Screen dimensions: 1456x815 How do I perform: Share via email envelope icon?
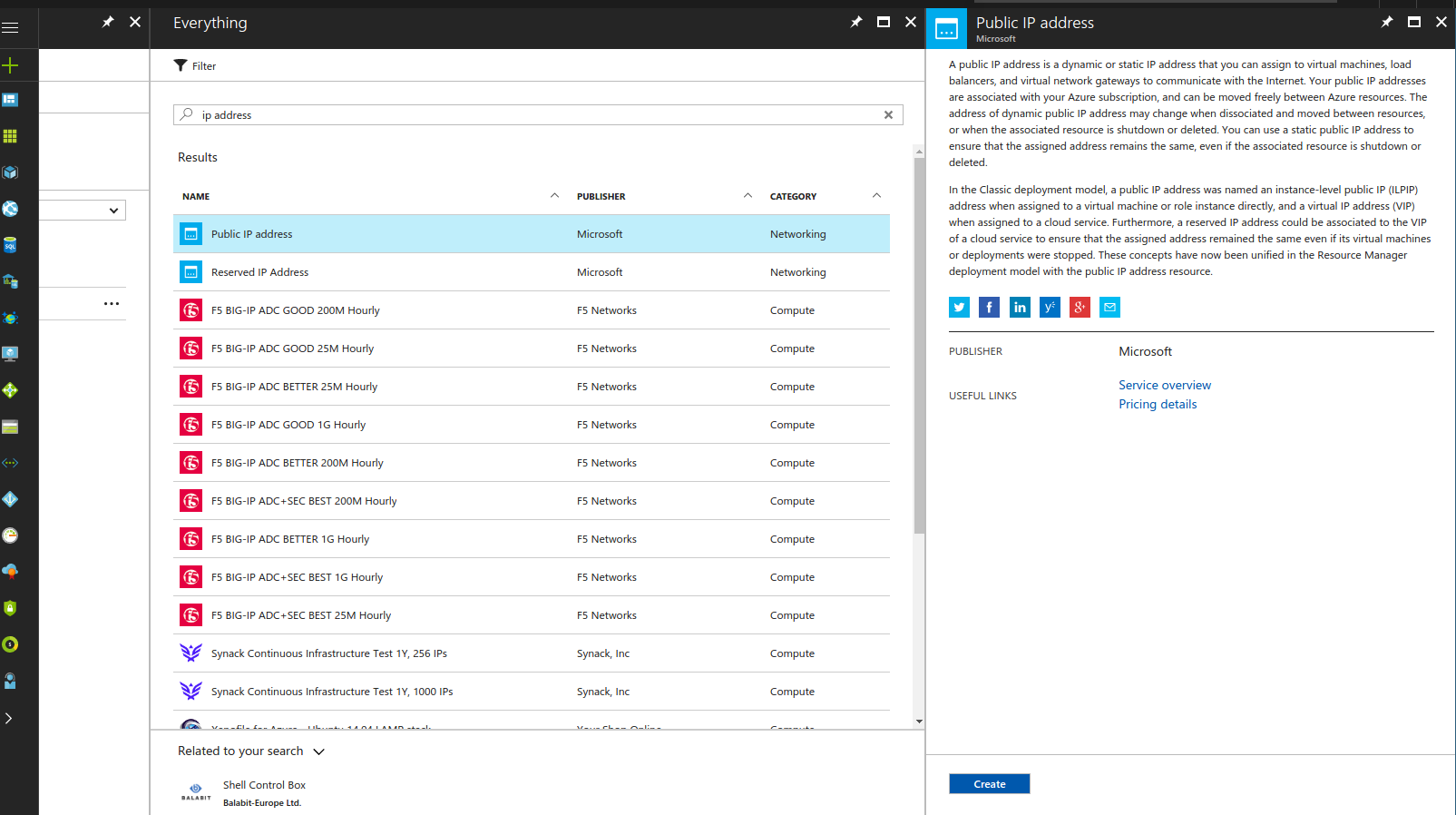pyautogui.click(x=1109, y=308)
